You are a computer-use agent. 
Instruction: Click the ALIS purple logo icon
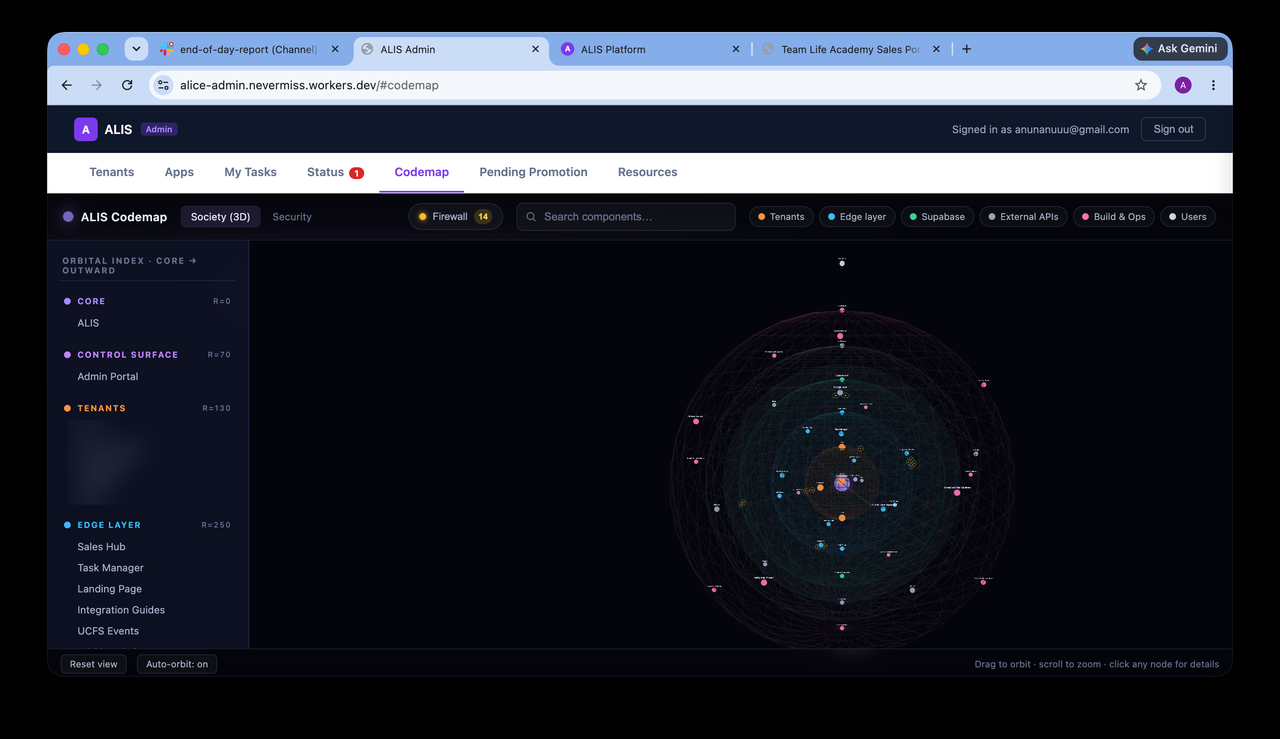(86, 129)
